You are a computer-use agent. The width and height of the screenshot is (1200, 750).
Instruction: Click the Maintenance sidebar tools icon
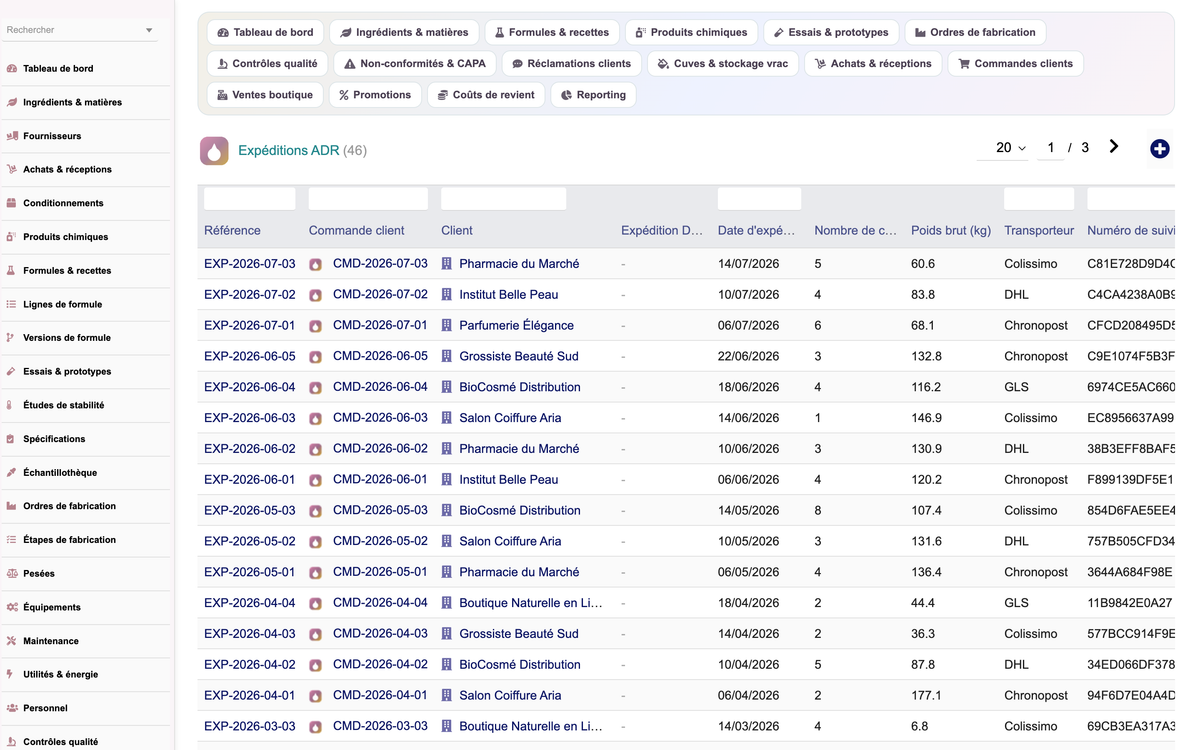click(12, 641)
